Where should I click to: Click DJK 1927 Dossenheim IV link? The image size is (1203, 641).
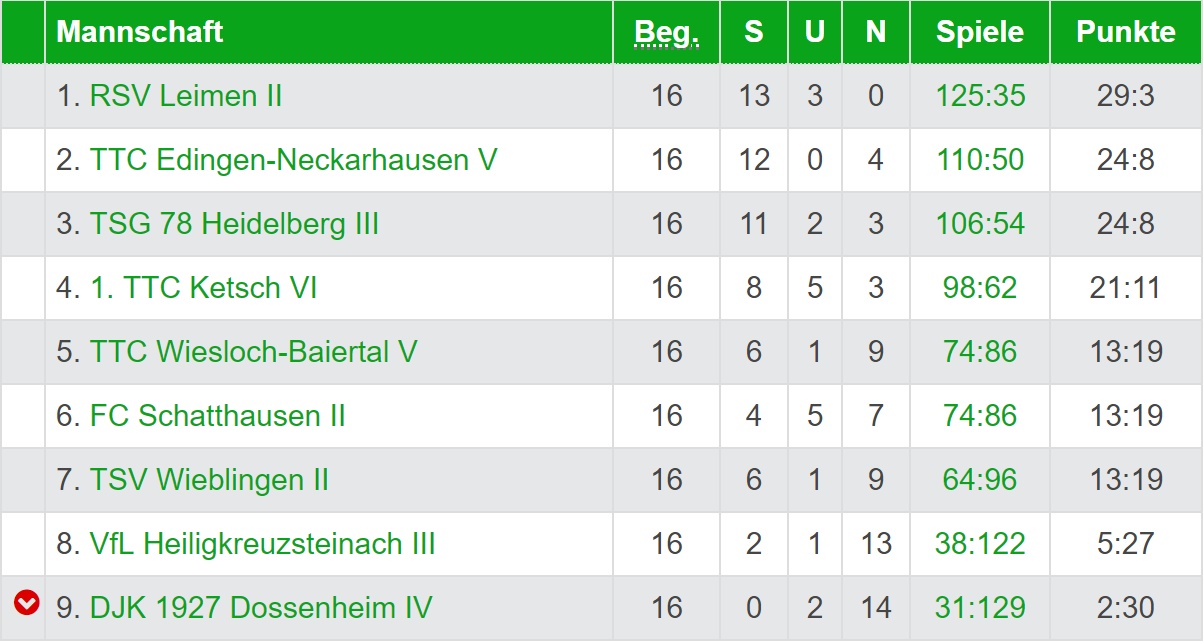tap(260, 608)
